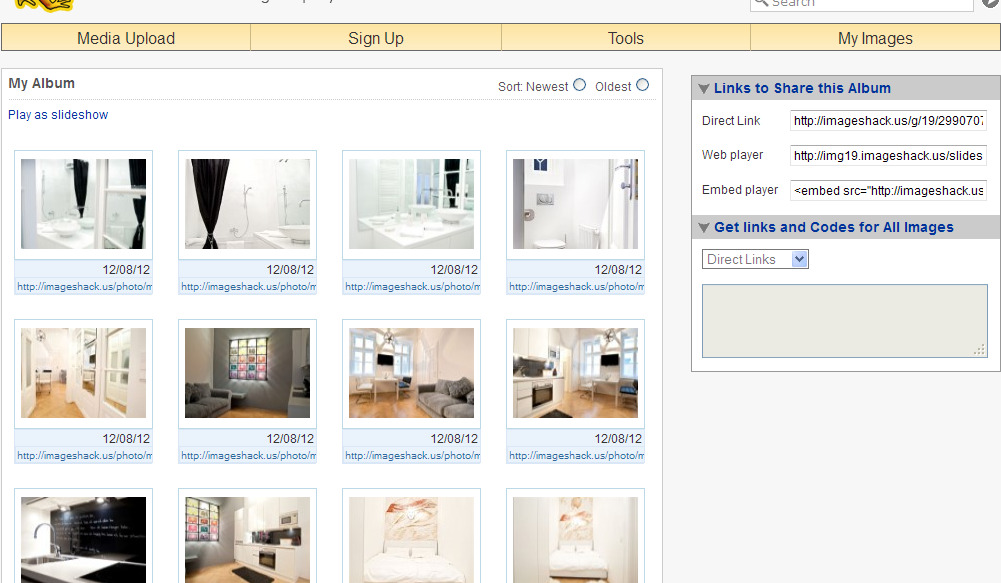Select the Oldest sort radio button

pyautogui.click(x=643, y=85)
